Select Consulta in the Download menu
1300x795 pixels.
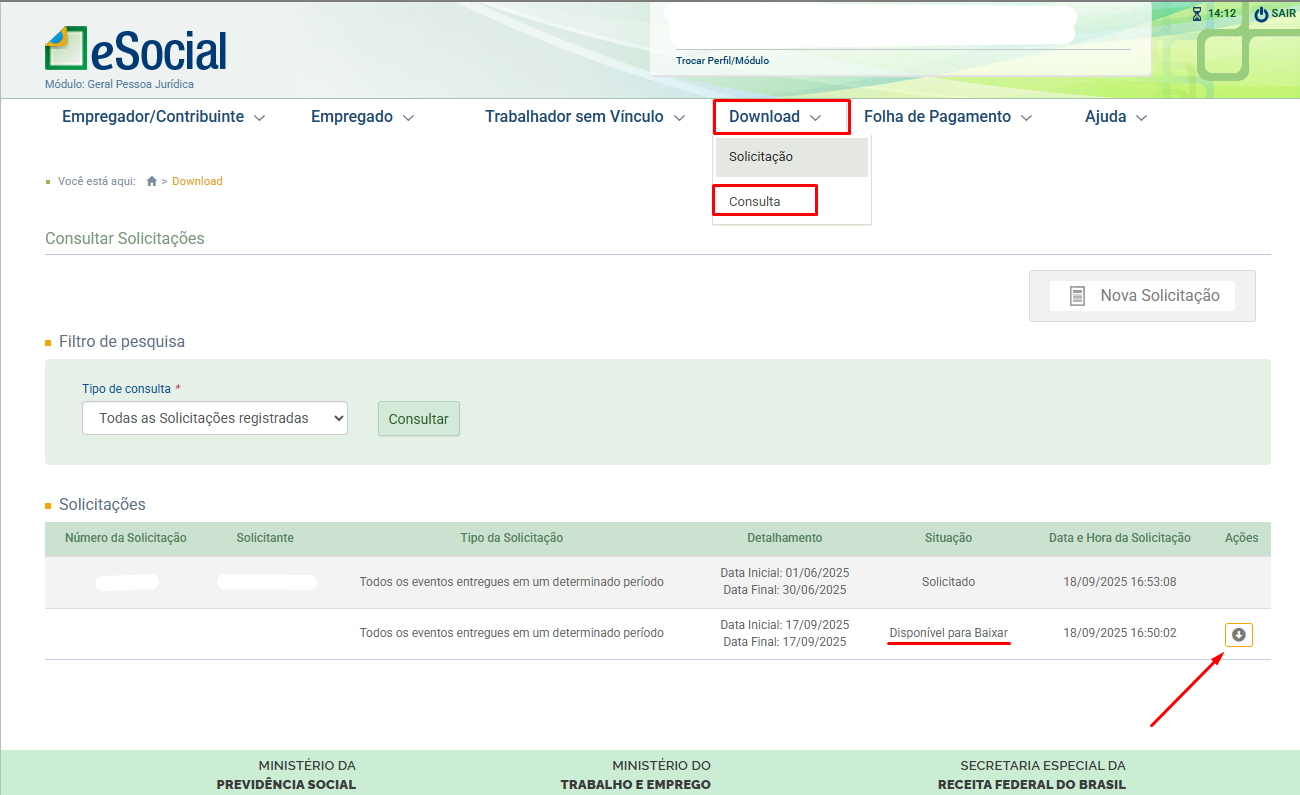tap(755, 201)
